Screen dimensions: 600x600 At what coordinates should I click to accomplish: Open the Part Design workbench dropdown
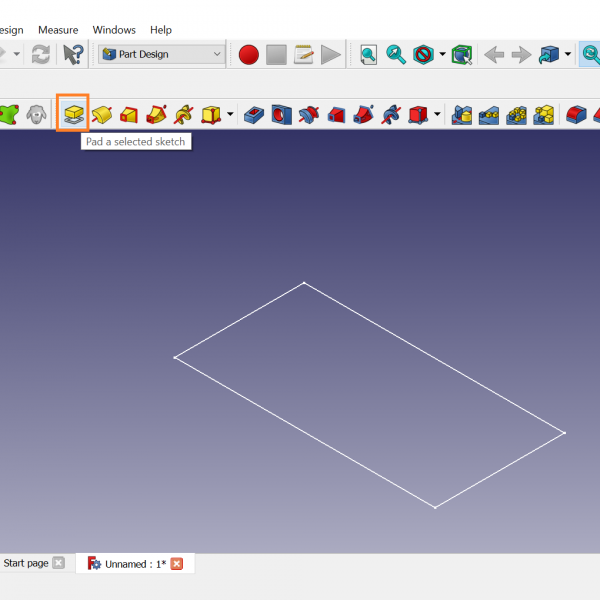click(x=162, y=54)
